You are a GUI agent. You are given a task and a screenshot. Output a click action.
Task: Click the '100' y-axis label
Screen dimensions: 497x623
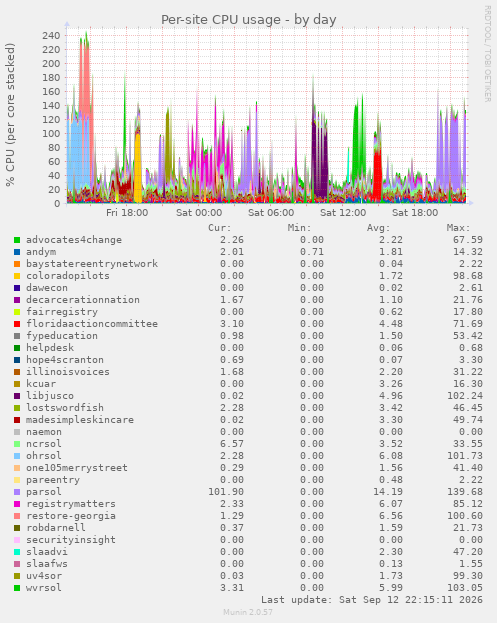coord(51,134)
